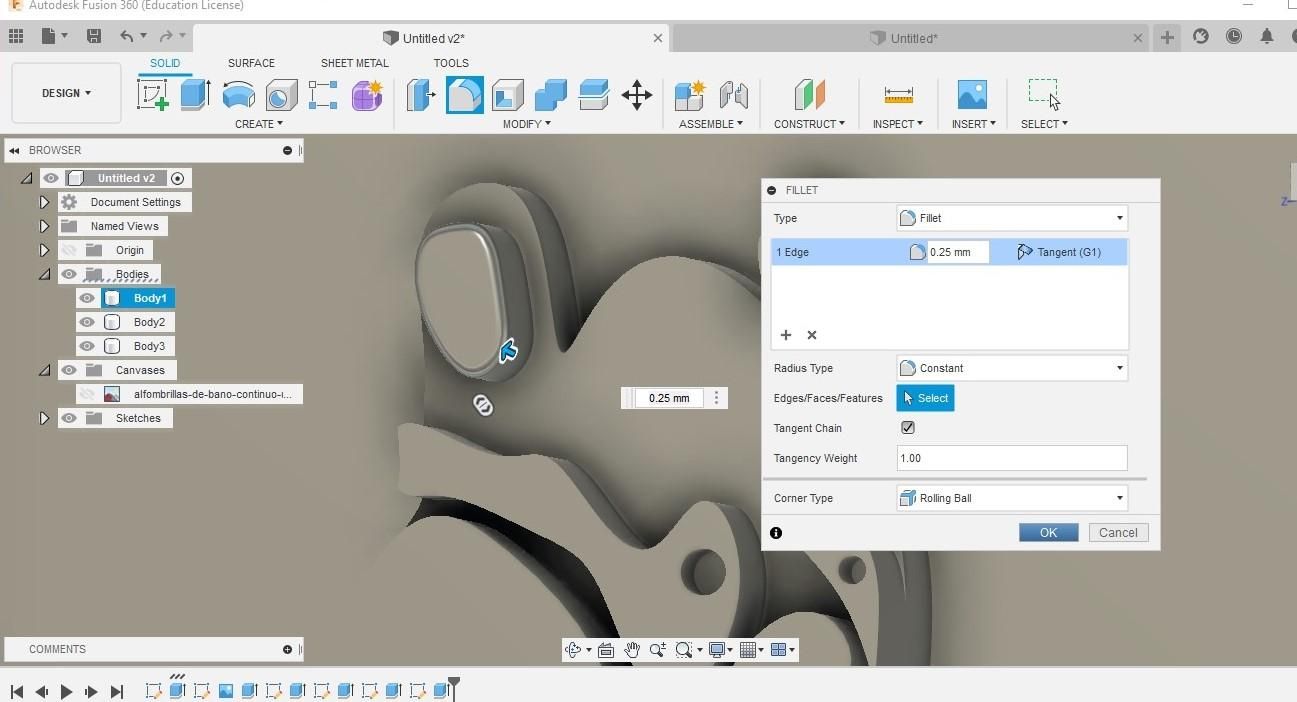Click the Pan hand tool
The image size is (1297, 702).
[632, 650]
